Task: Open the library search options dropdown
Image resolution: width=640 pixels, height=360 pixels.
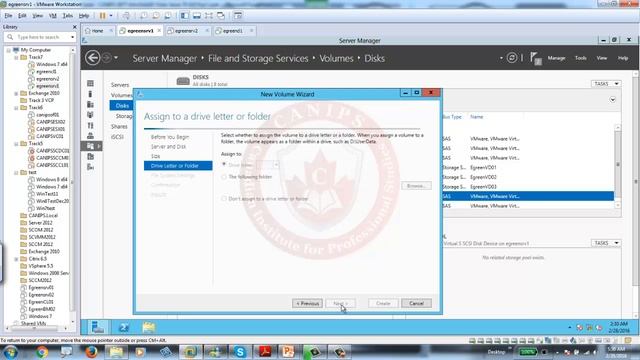Action: pyautogui.click(x=73, y=37)
